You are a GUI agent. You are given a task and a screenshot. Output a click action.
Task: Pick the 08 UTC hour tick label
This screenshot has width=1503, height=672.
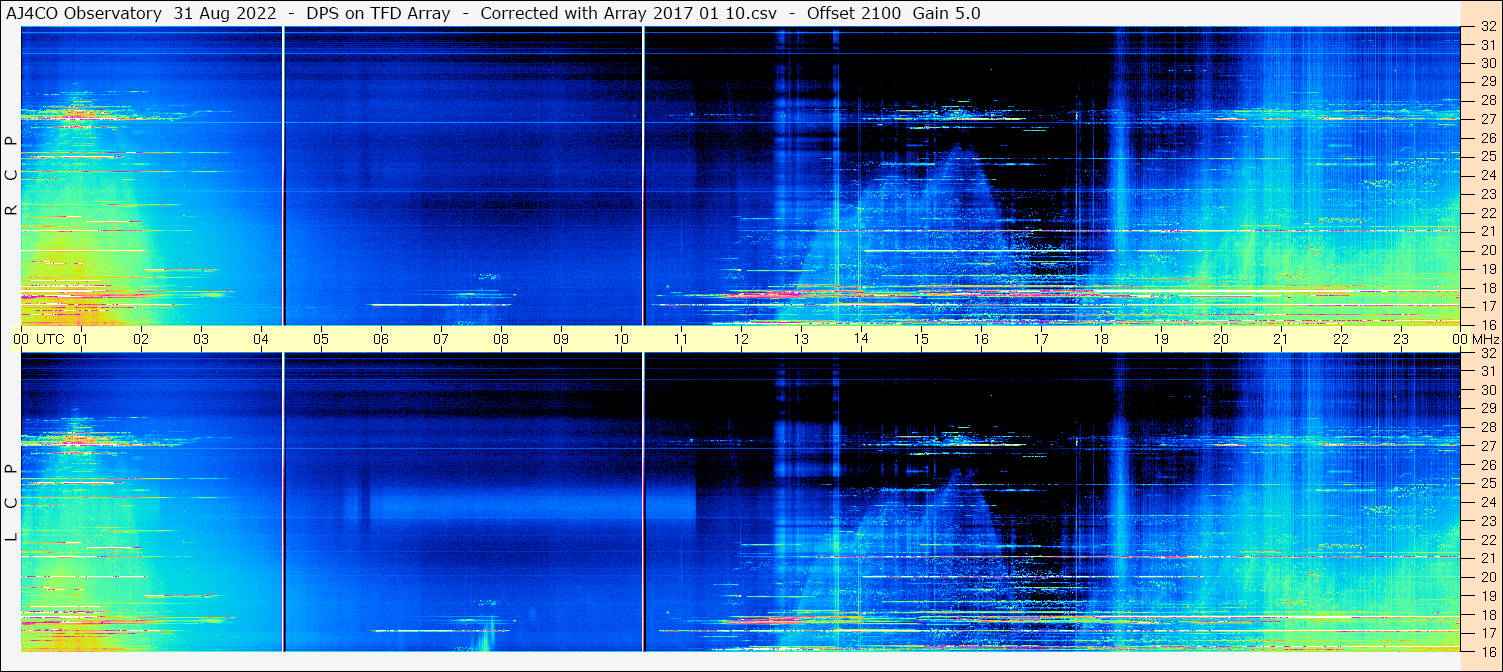[501, 339]
